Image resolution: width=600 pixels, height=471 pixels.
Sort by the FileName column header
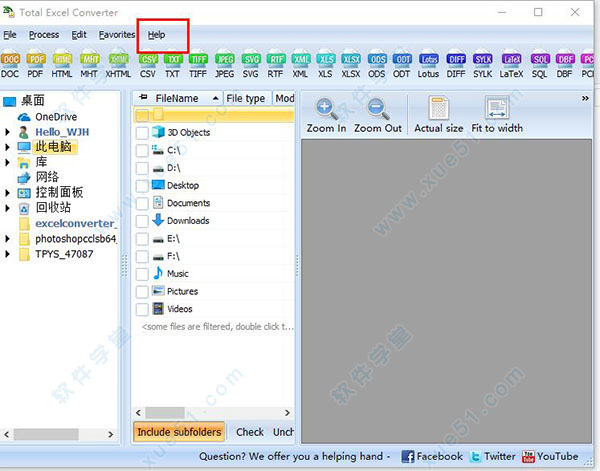(178, 98)
